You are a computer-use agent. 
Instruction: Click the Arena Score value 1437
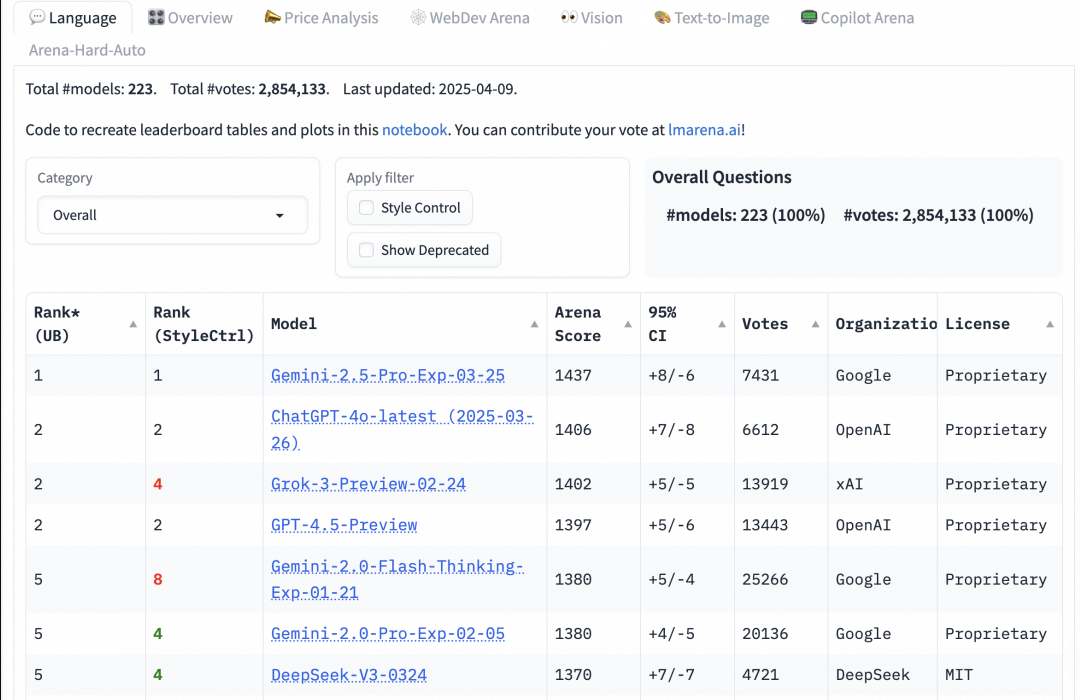[x=573, y=375]
